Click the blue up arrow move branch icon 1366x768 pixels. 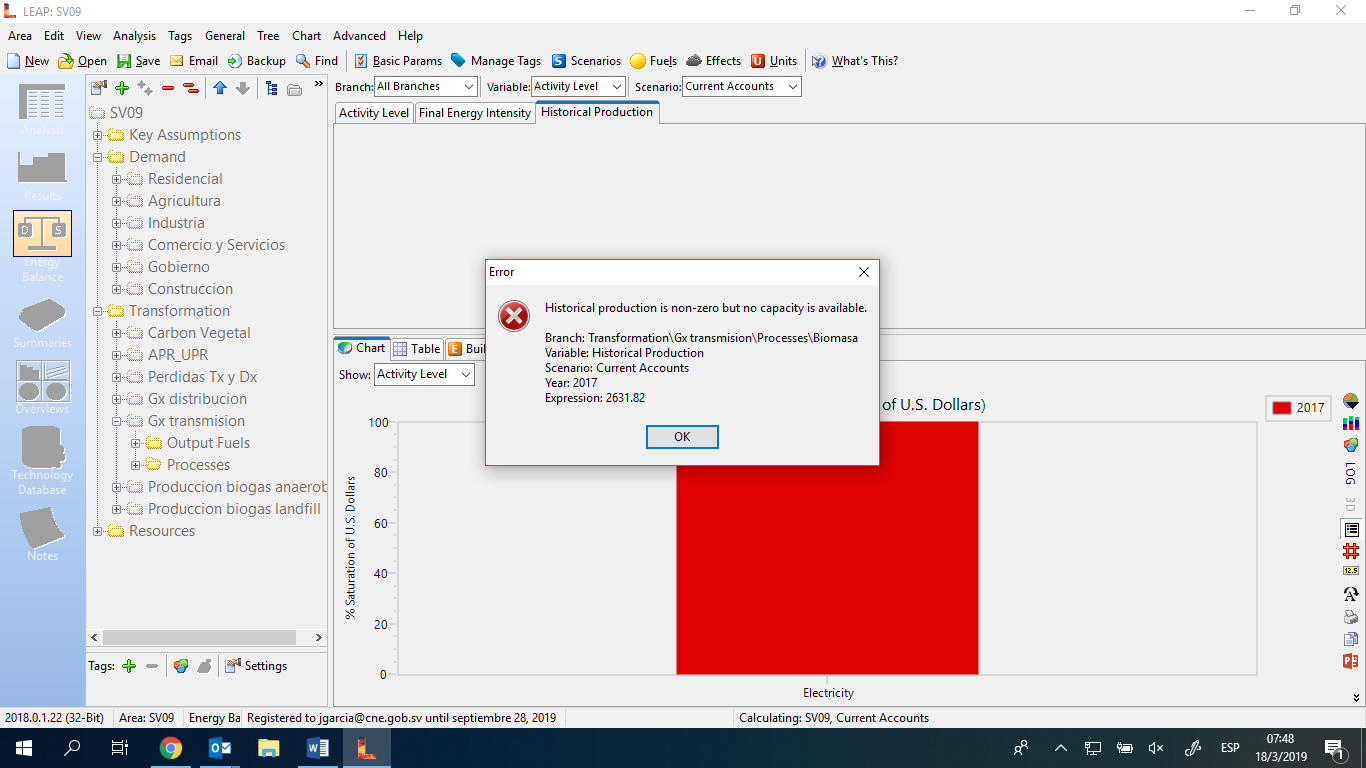pyautogui.click(x=220, y=88)
